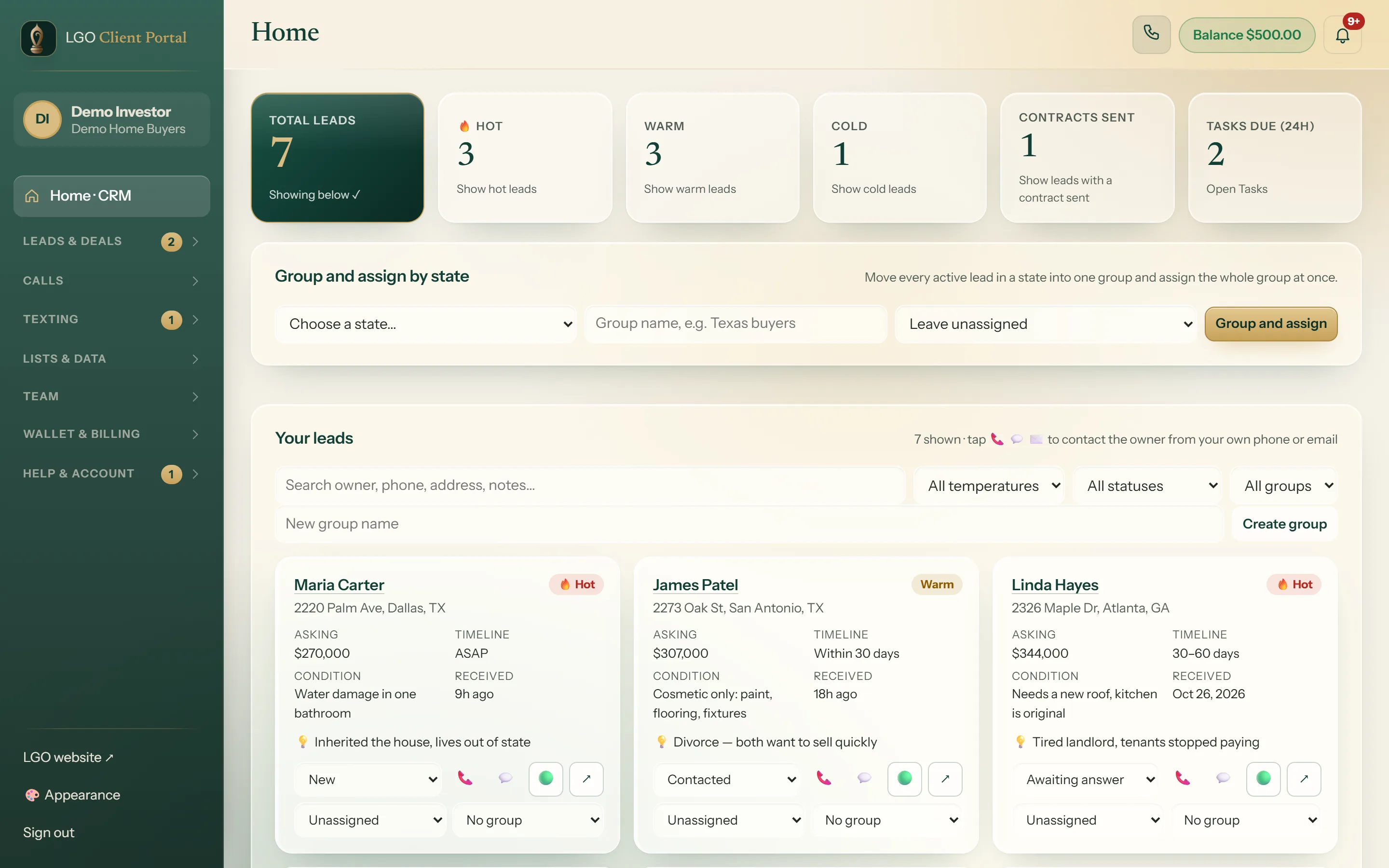The width and height of the screenshot is (1389, 868).
Task: Click the DI avatar for Demo Investor
Action: 42,120
